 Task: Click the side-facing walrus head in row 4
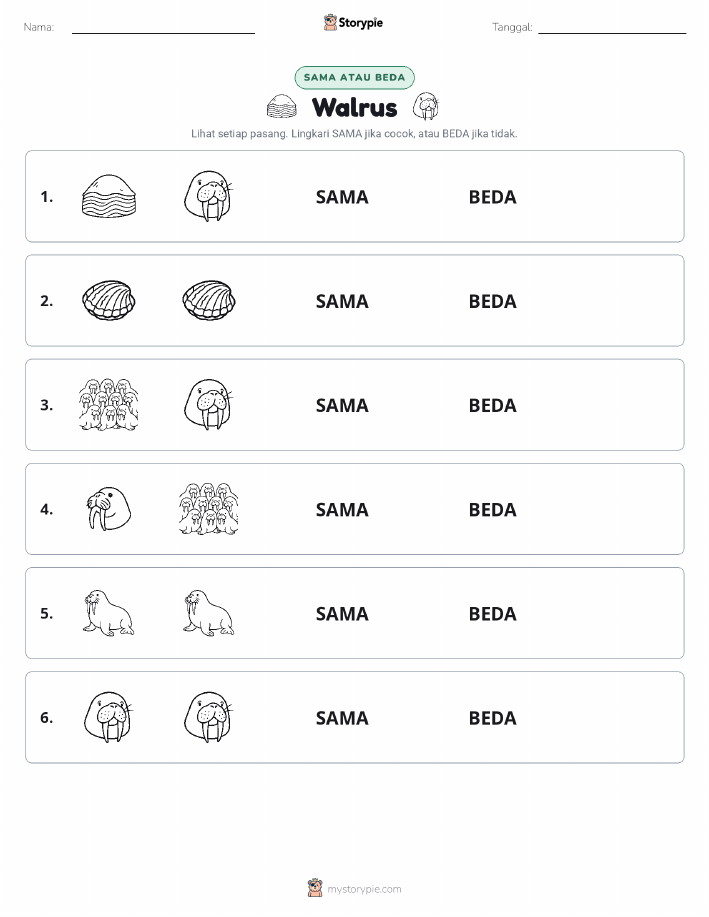click(109, 509)
